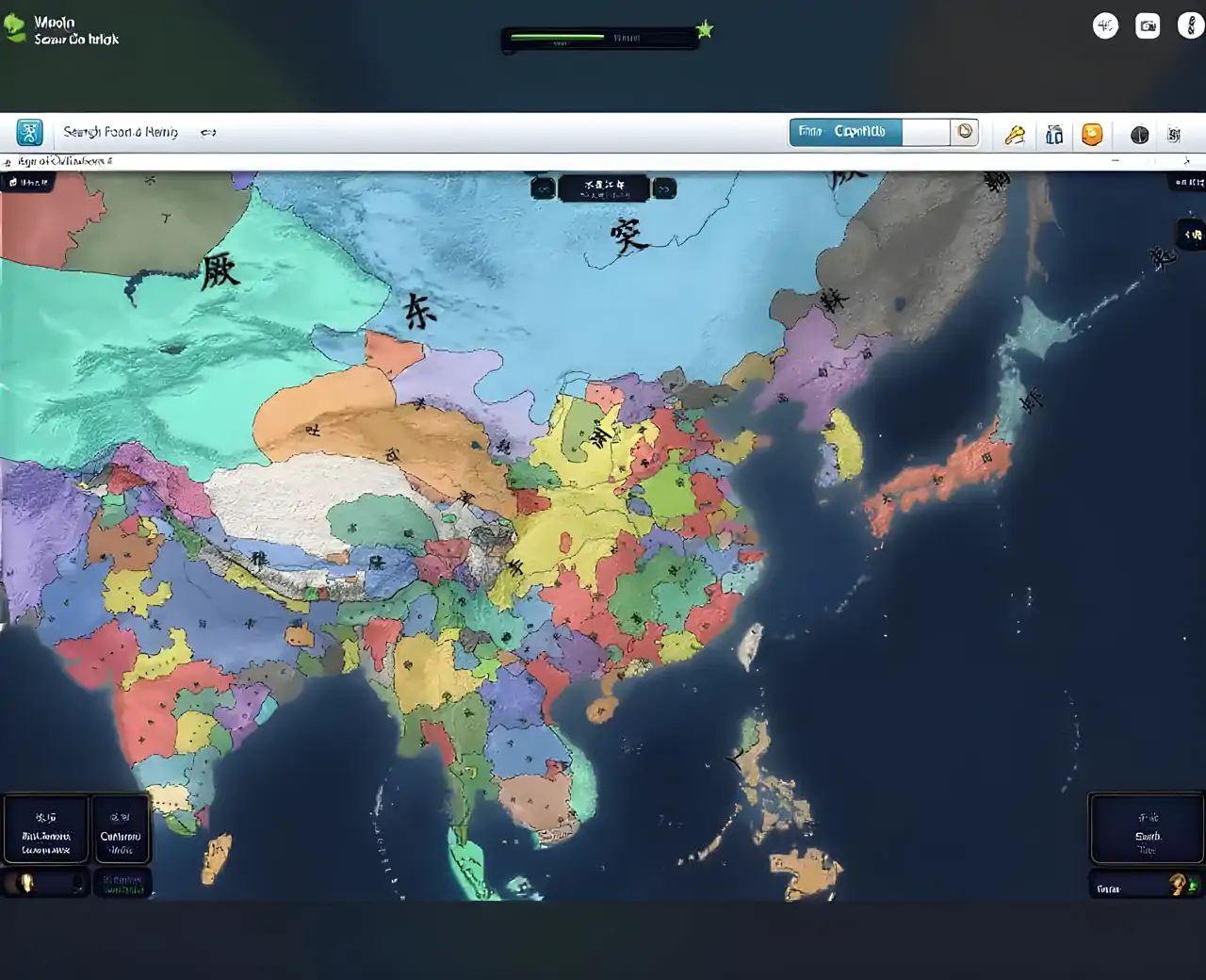
Task: Click the clock icon beside Capture field
Action: 965,132
